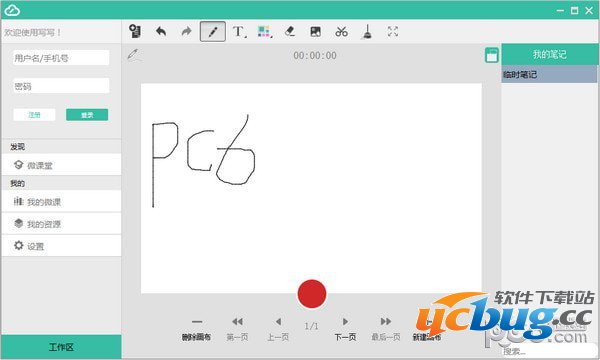Open the document import icon in toolbar
Image resolution: width=600 pixels, height=360 pixels.
[135, 31]
